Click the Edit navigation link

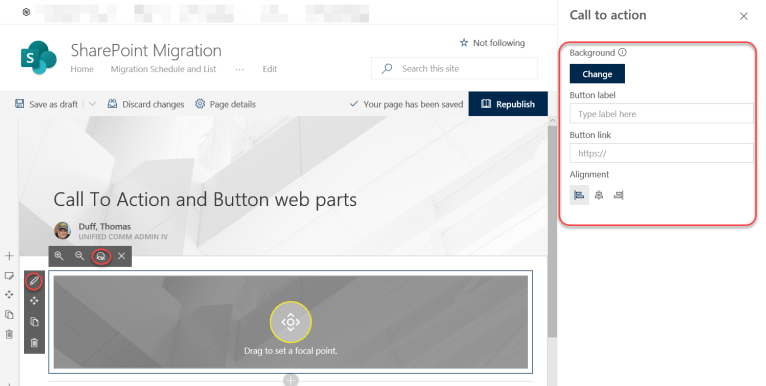pos(270,69)
